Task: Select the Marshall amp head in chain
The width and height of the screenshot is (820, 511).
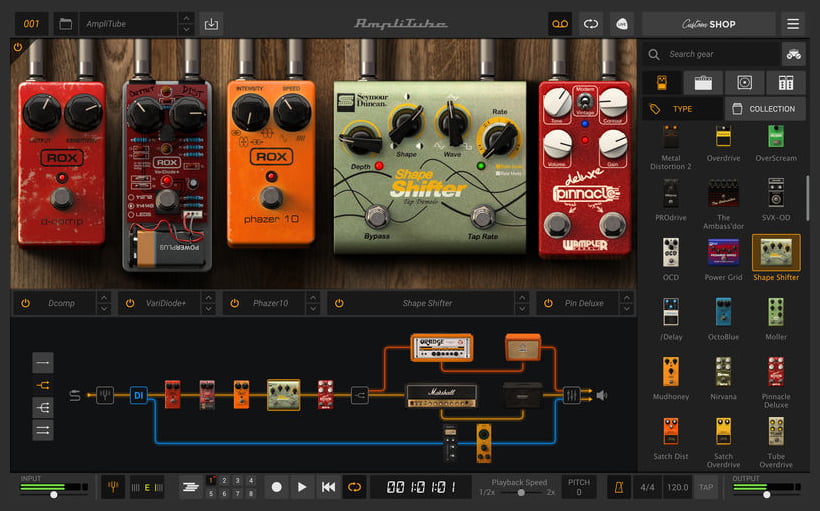Action: click(442, 396)
